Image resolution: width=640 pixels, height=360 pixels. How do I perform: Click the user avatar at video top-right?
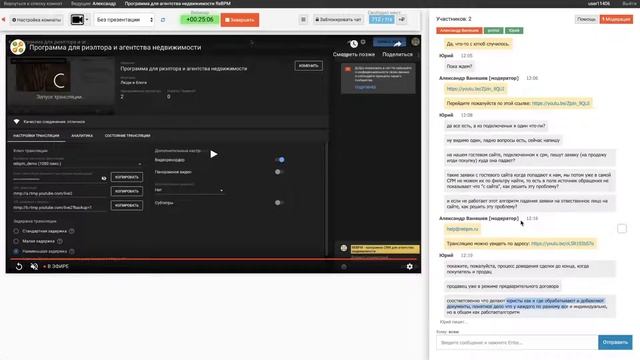point(415,42)
